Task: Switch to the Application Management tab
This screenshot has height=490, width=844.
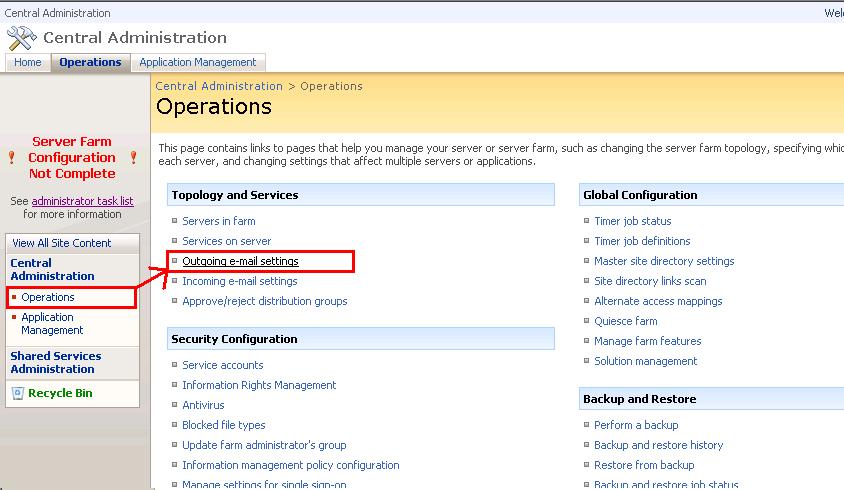Action: tap(198, 62)
